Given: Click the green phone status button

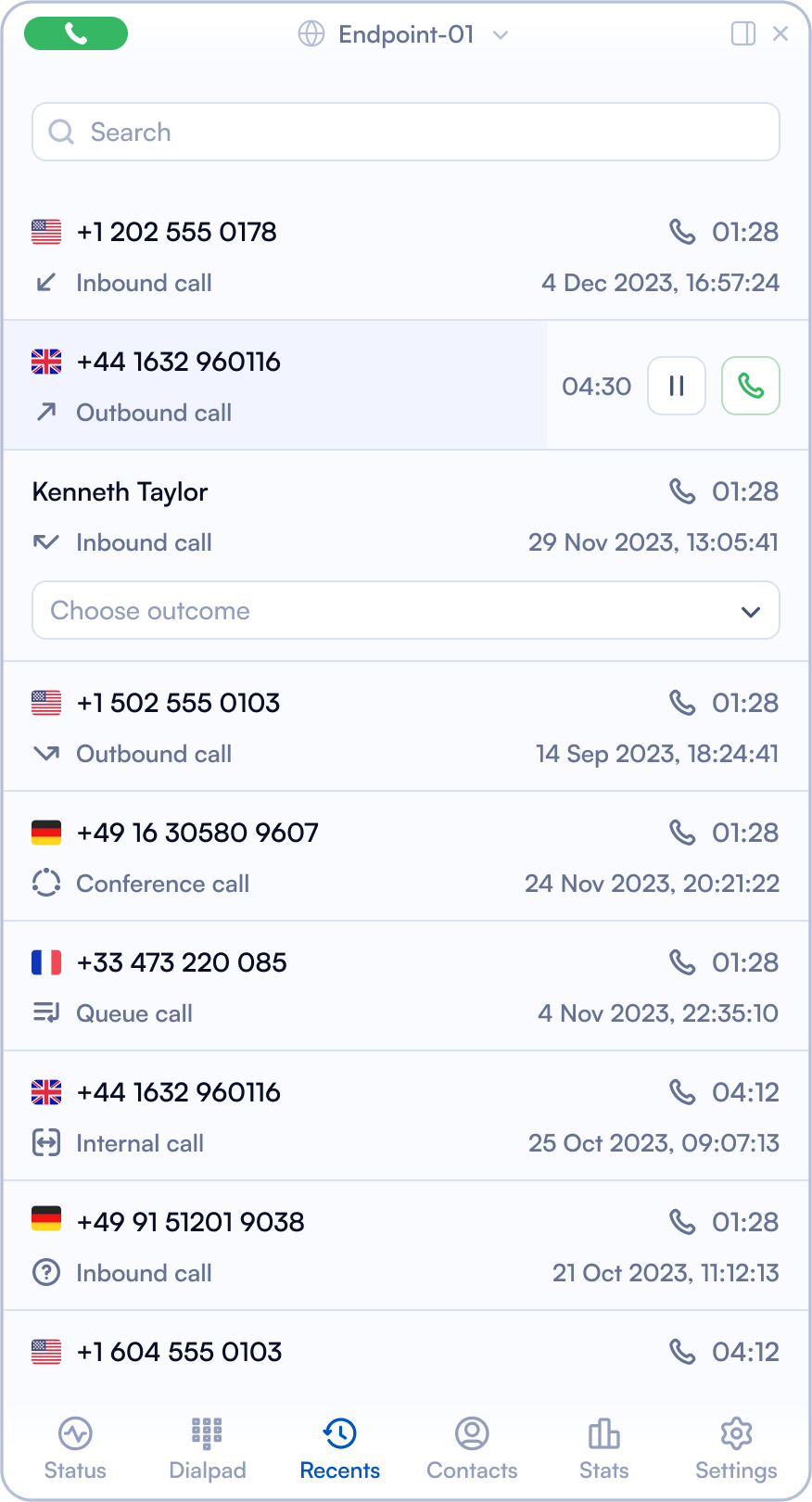Looking at the screenshot, I should (x=76, y=34).
